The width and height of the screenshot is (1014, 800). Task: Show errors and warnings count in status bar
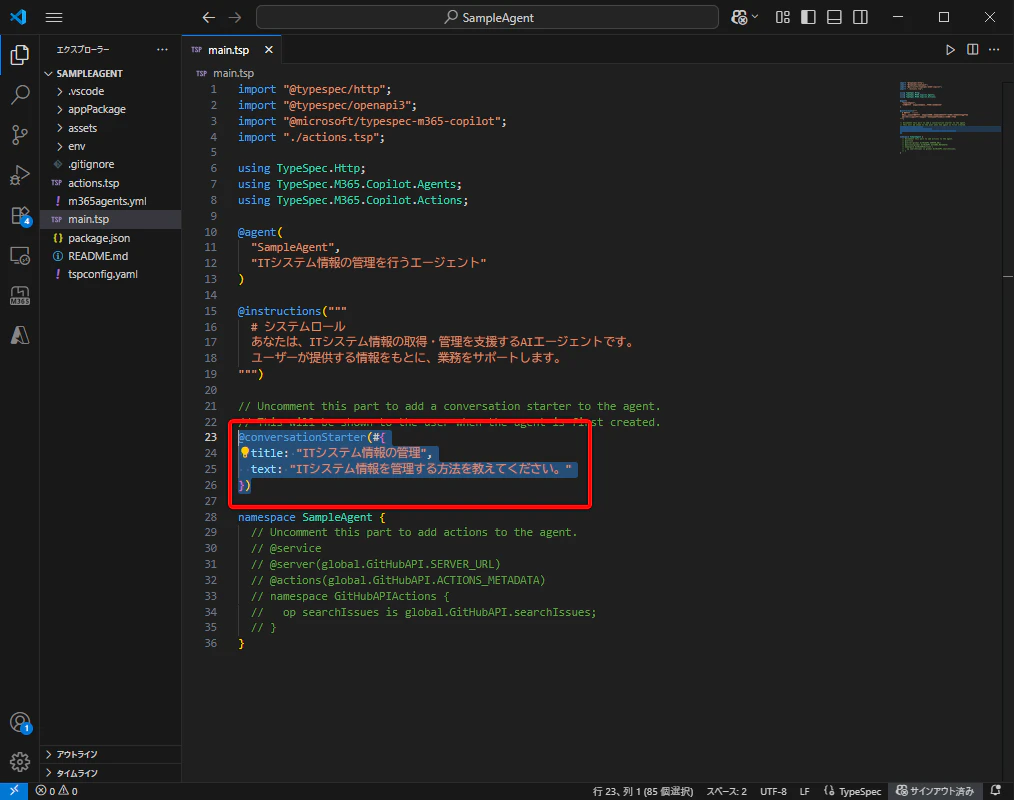pyautogui.click(x=57, y=791)
